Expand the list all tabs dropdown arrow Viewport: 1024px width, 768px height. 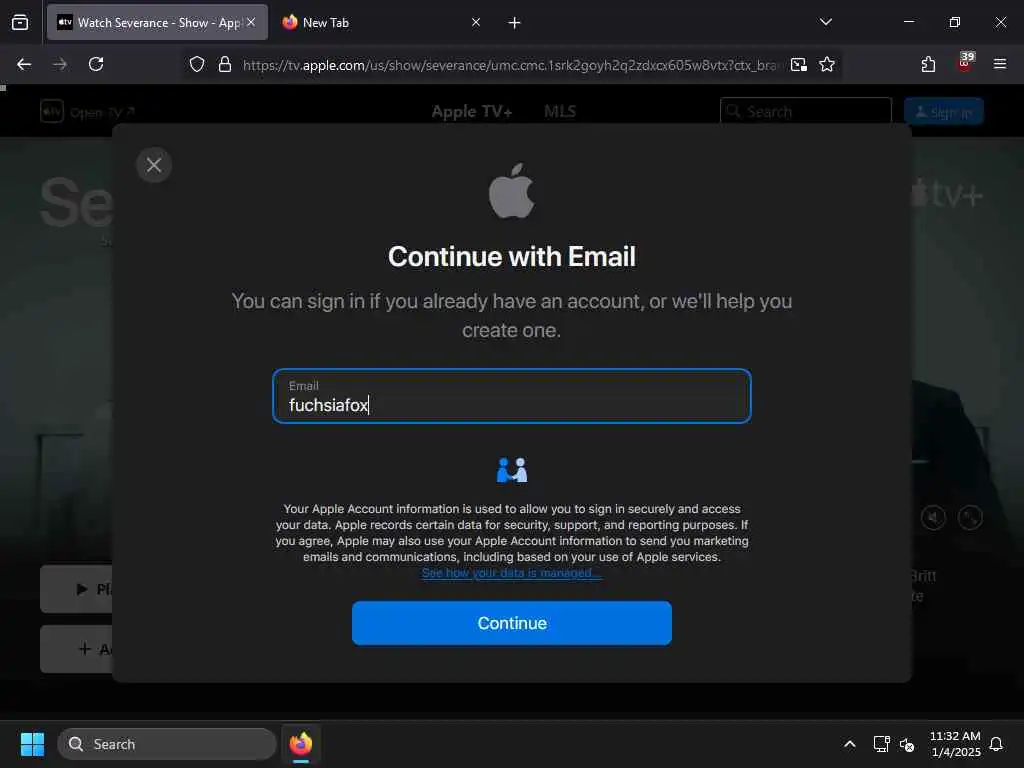[x=825, y=22]
